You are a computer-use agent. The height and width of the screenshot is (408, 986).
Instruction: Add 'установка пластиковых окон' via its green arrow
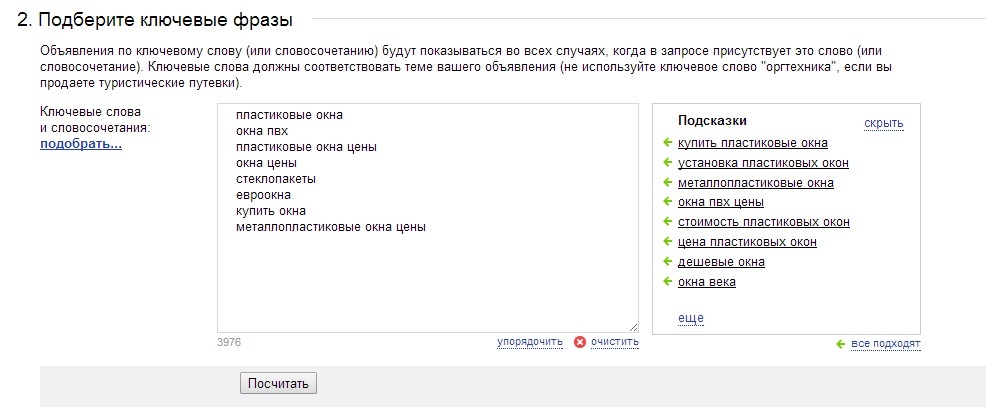668,163
